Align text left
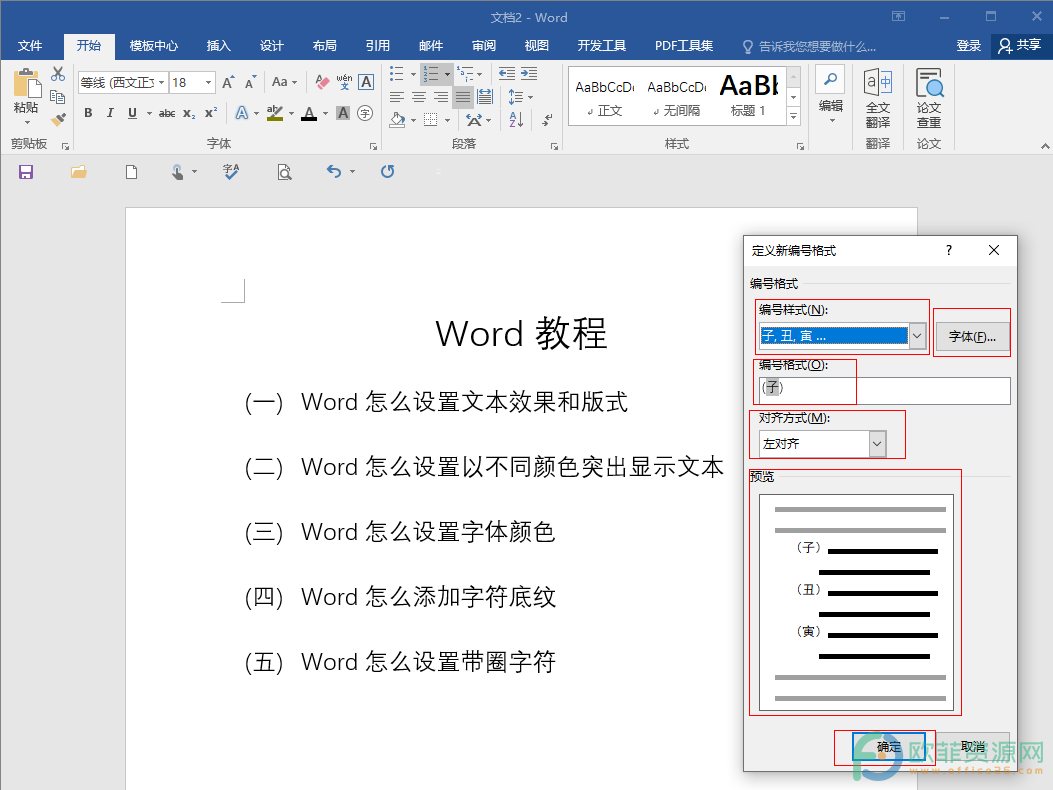The width and height of the screenshot is (1053, 790). coord(397,97)
